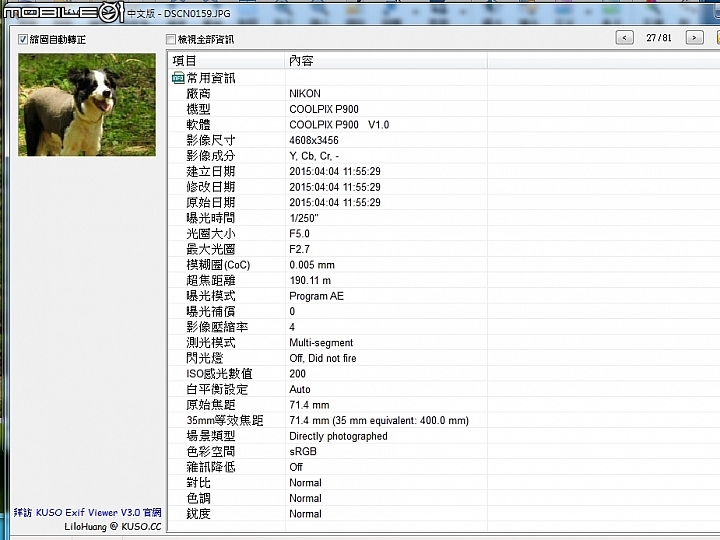The height and width of the screenshot is (540, 720).
Task: Select the 最大光圈 value F2.7
Action: coord(299,249)
